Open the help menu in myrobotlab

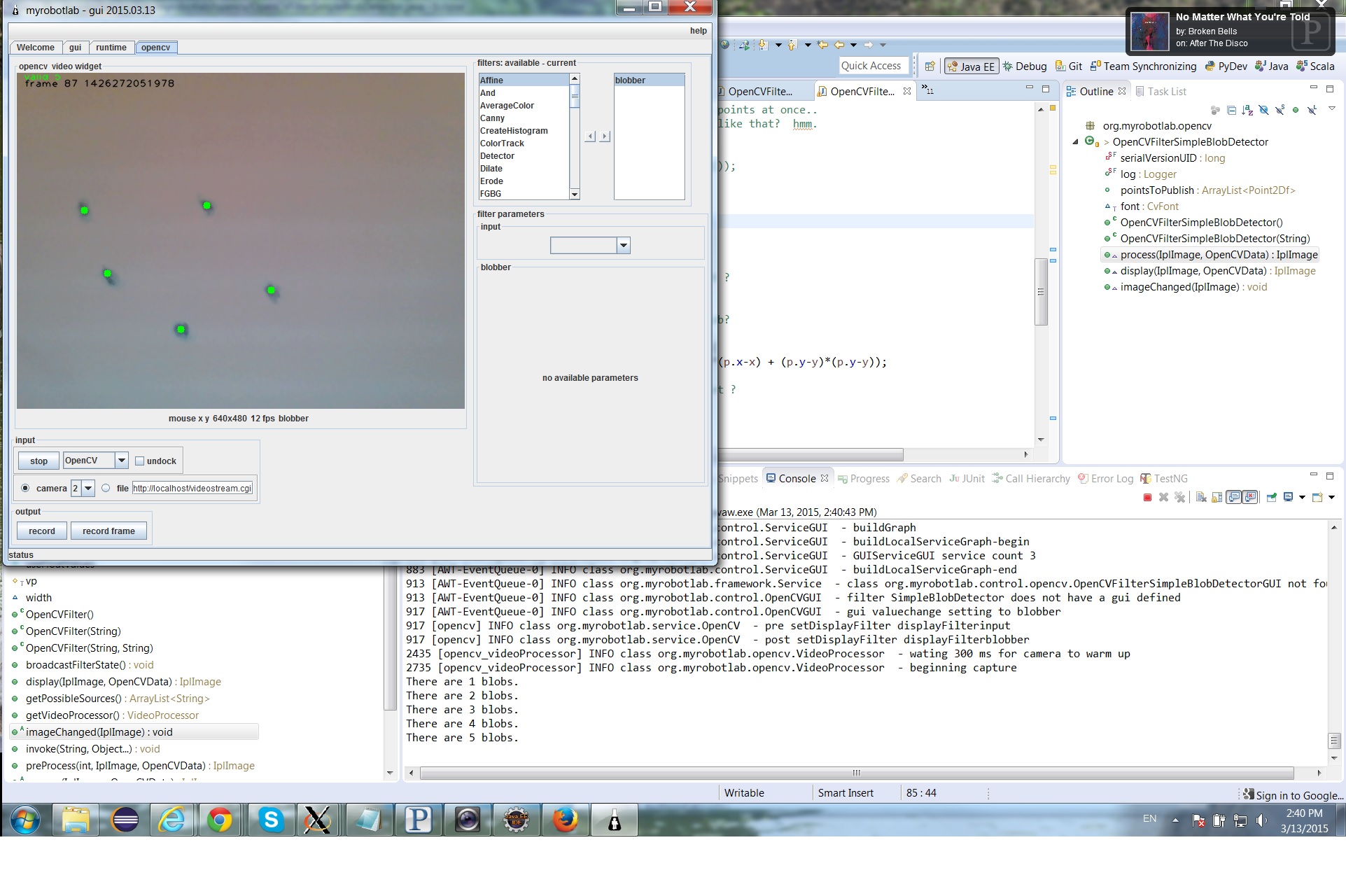click(698, 31)
